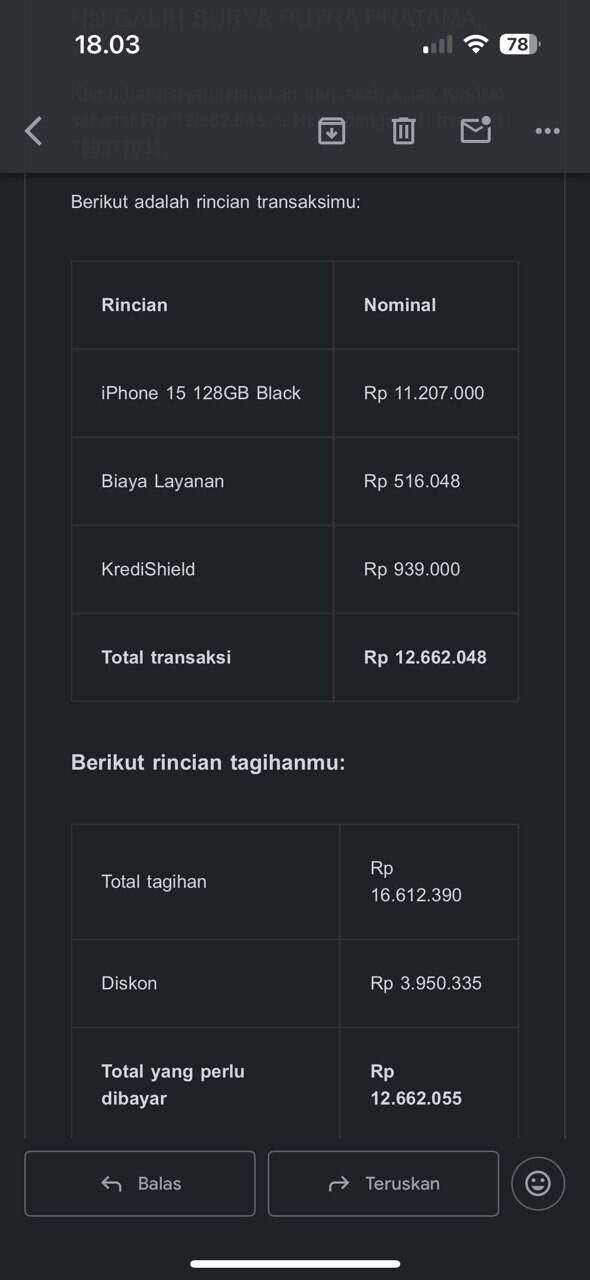The width and height of the screenshot is (590, 1280).
Task: Tap the emoji reaction smiley icon
Action: (538, 1184)
